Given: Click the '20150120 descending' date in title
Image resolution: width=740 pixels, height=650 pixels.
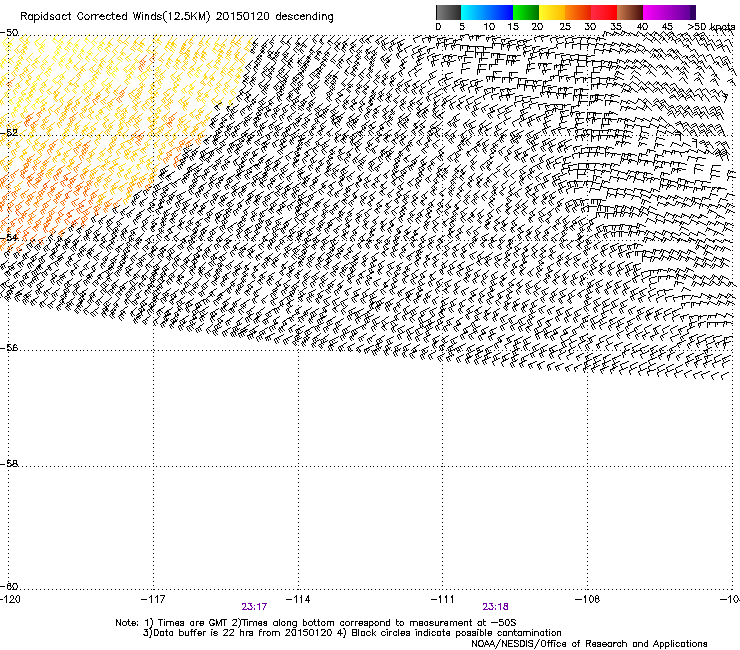Looking at the screenshot, I should click(275, 17).
